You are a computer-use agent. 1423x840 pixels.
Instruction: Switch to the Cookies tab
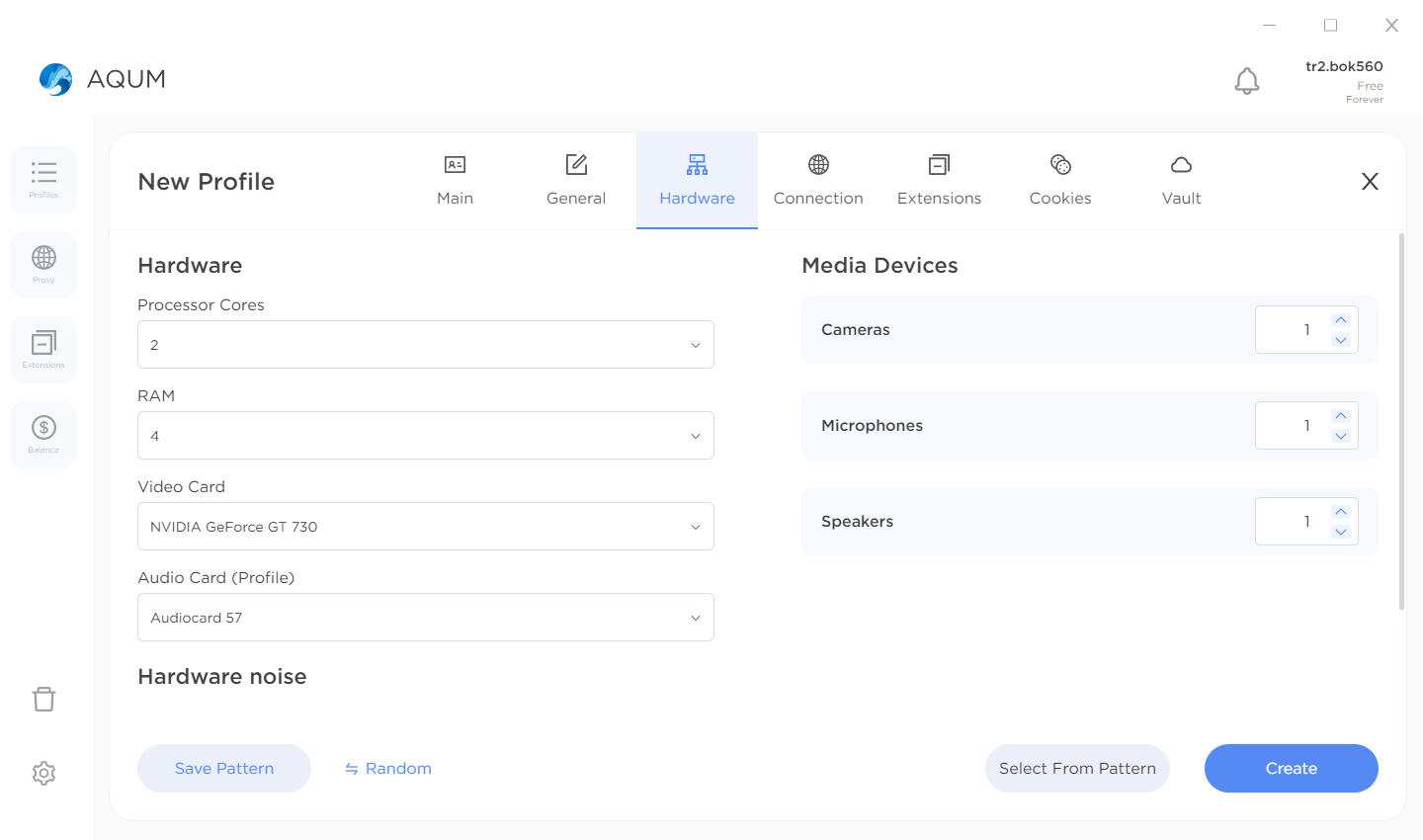tap(1060, 181)
